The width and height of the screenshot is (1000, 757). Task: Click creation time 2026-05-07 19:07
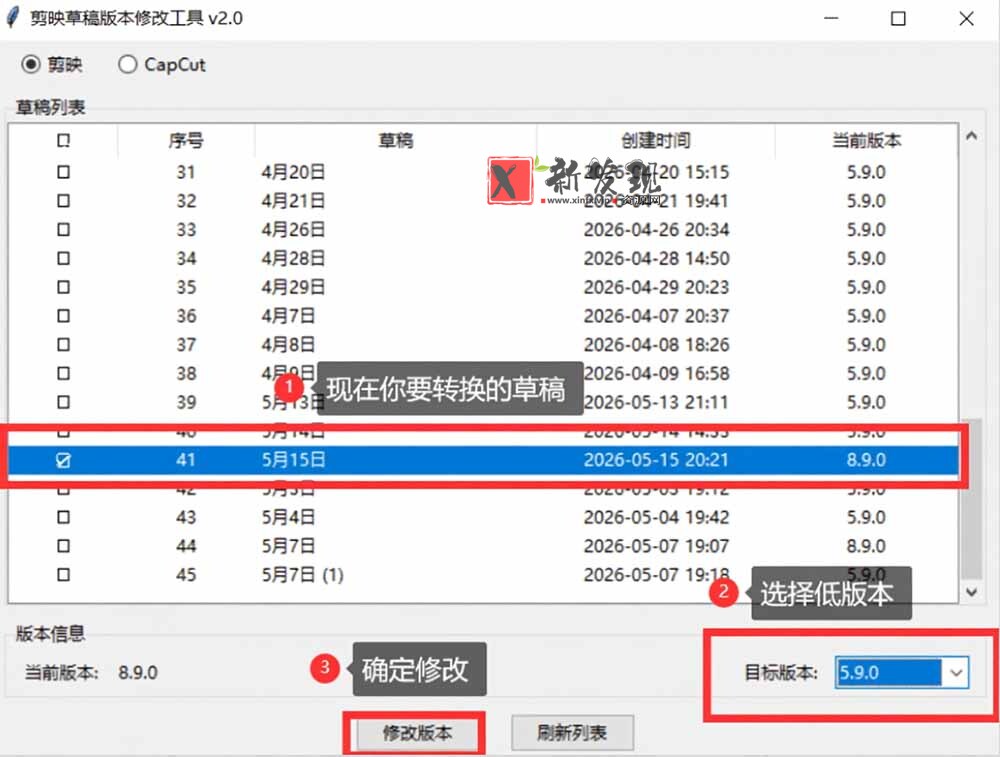click(x=656, y=546)
